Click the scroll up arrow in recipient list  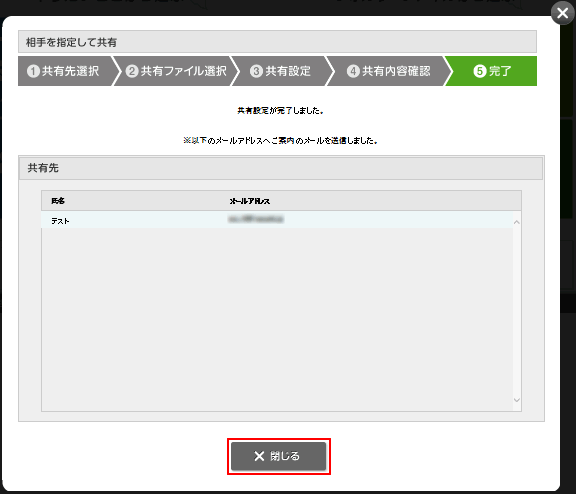pos(517,222)
